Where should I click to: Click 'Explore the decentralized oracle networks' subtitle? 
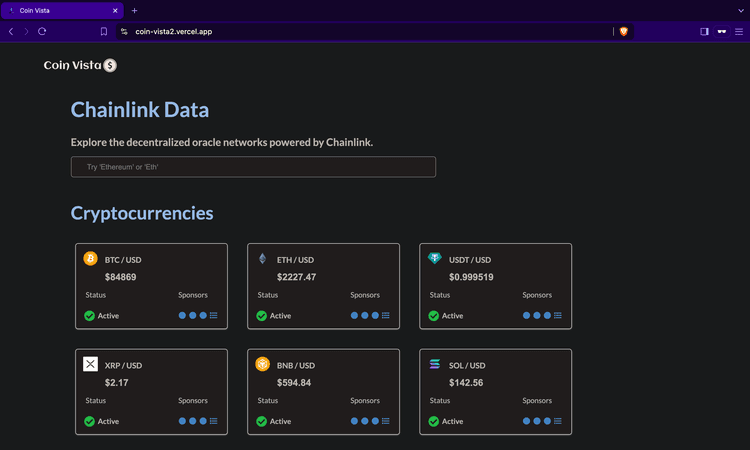point(222,142)
